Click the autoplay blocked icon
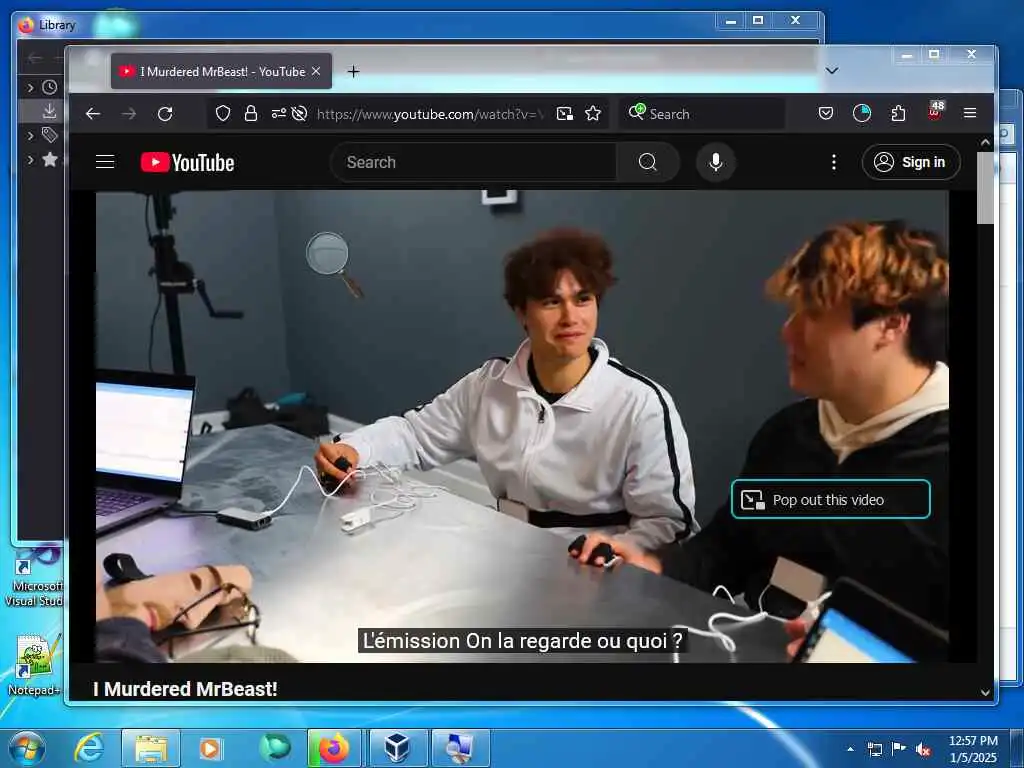 [x=299, y=114]
